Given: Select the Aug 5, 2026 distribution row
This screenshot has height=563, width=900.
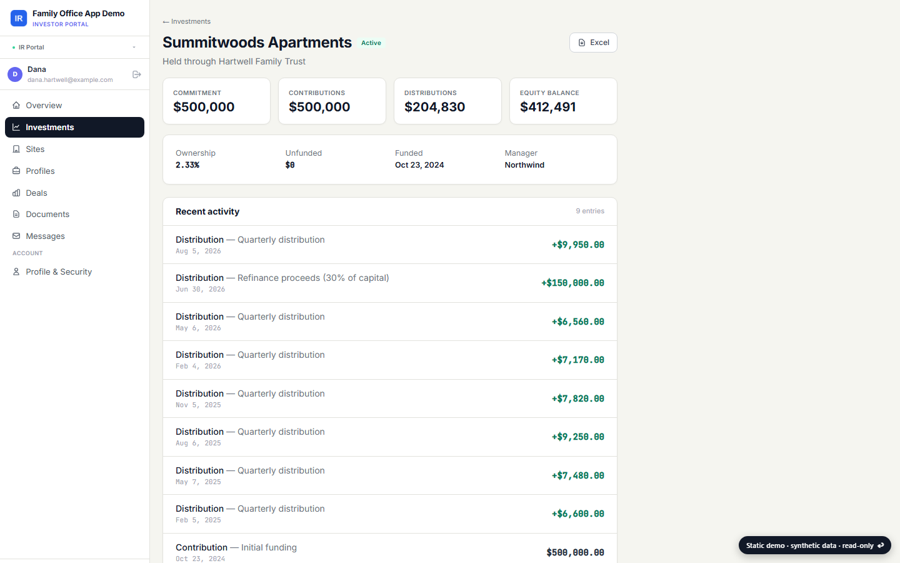Looking at the screenshot, I should click(x=390, y=245).
